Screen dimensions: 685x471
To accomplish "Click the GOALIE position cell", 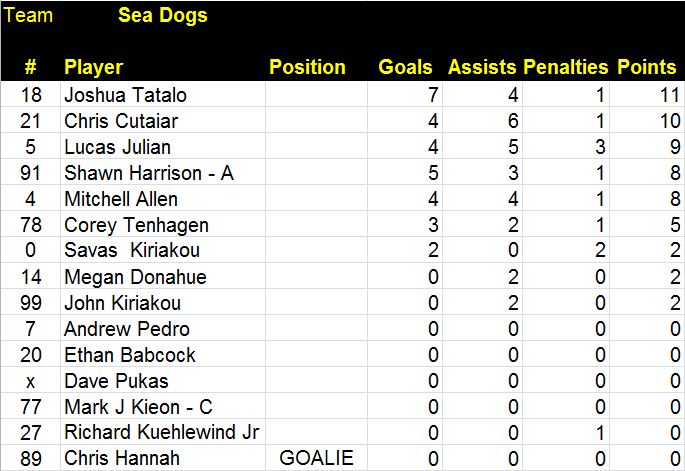I will point(316,458).
